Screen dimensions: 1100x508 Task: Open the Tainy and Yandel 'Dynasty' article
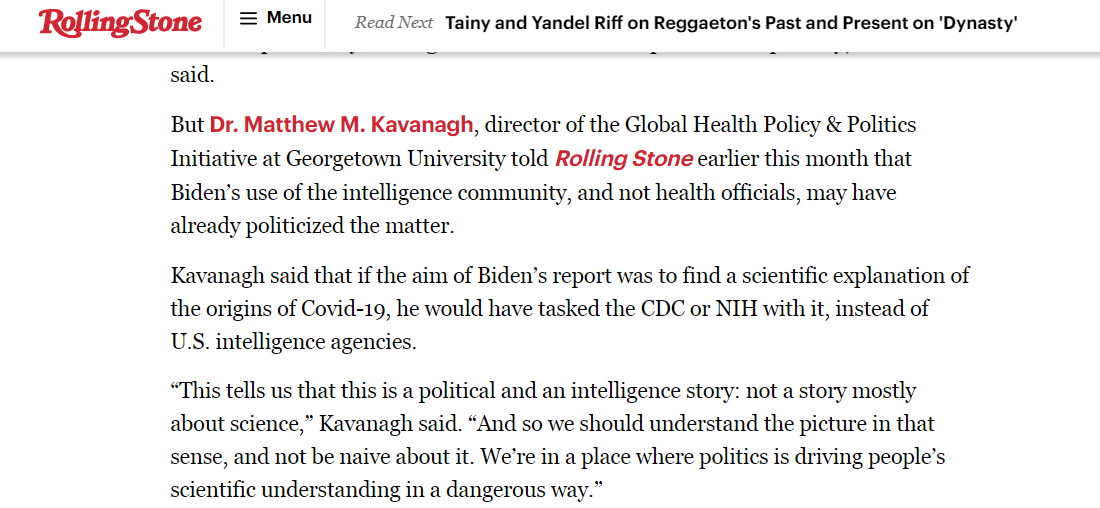pos(730,22)
